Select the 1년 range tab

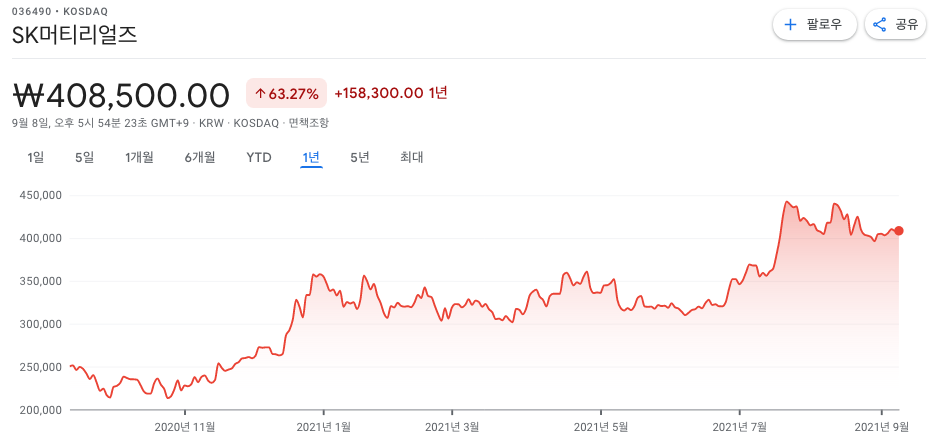tap(311, 158)
